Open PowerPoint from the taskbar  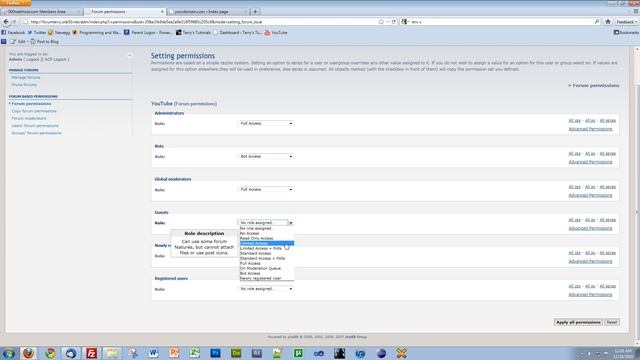pos(174,353)
